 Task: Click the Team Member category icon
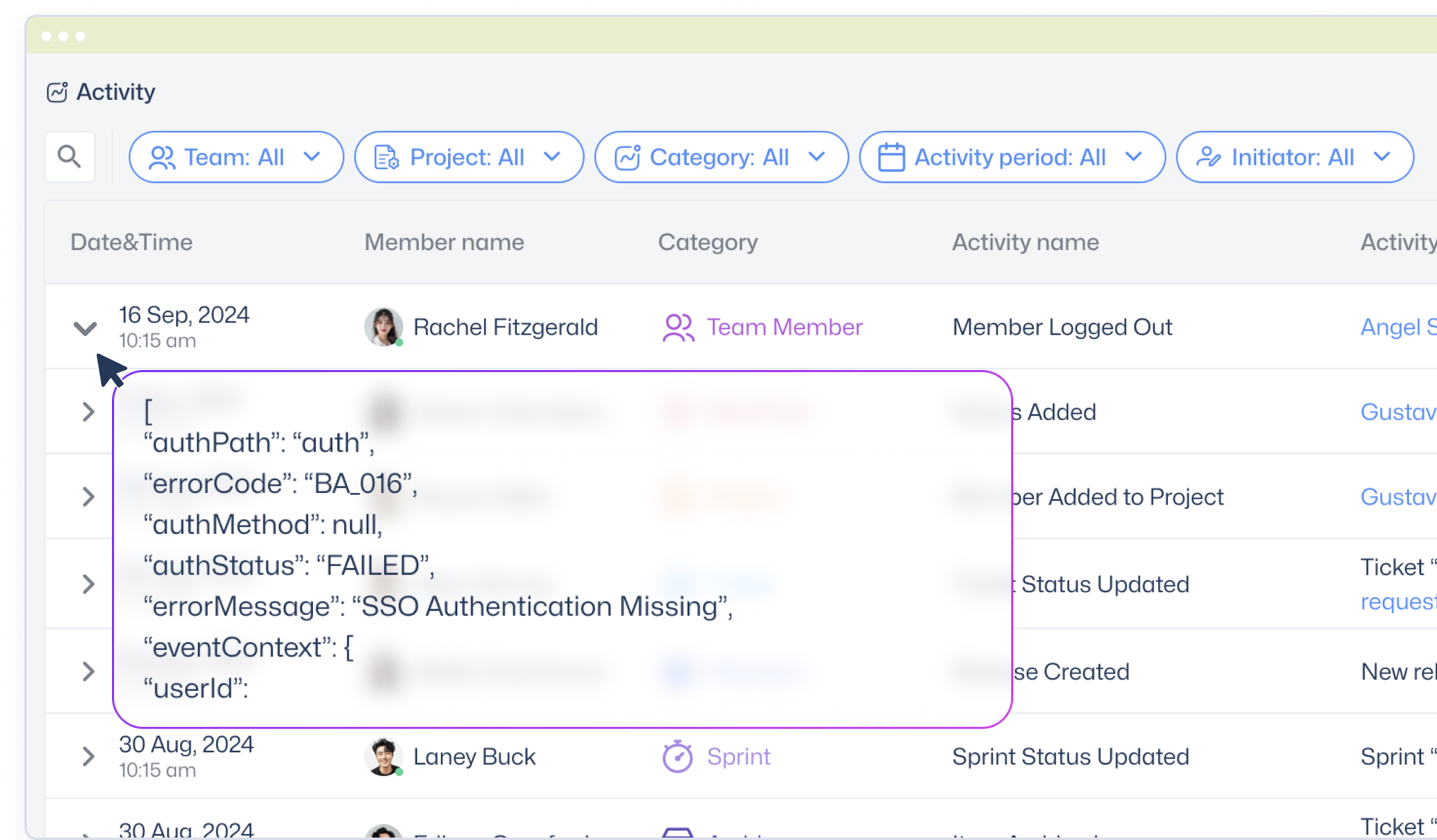[678, 327]
